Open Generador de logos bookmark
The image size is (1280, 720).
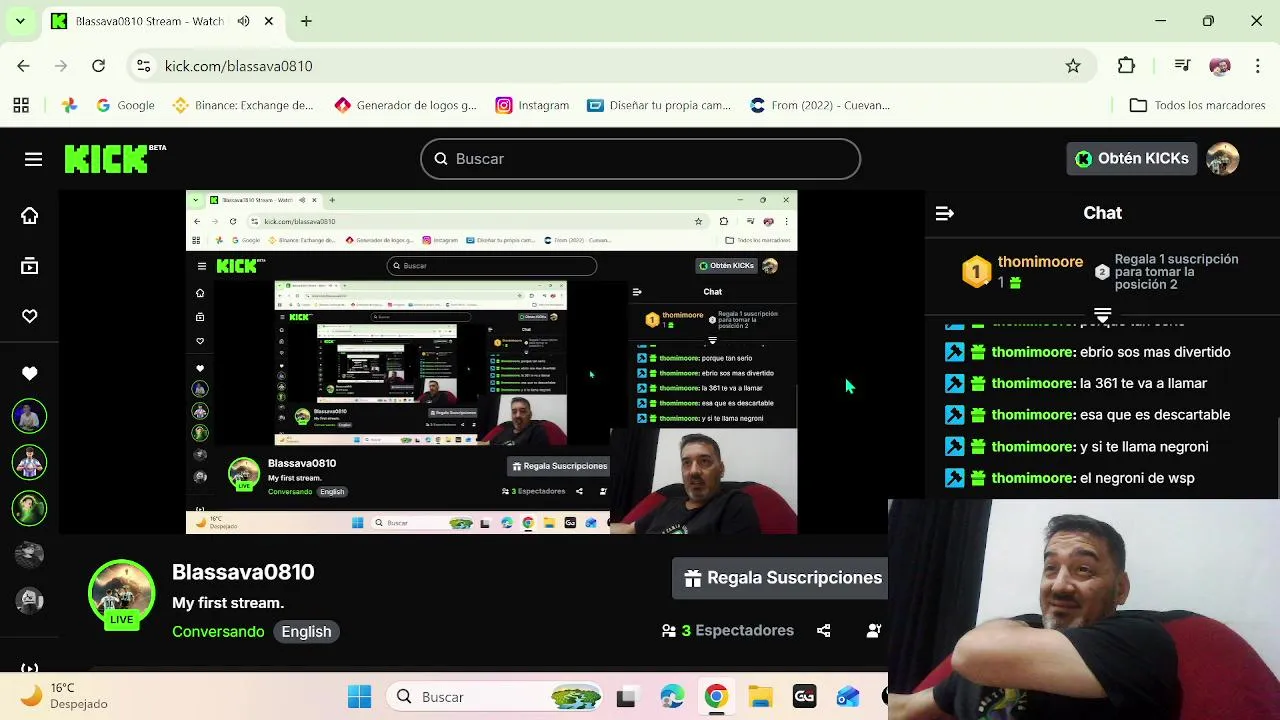coord(406,105)
